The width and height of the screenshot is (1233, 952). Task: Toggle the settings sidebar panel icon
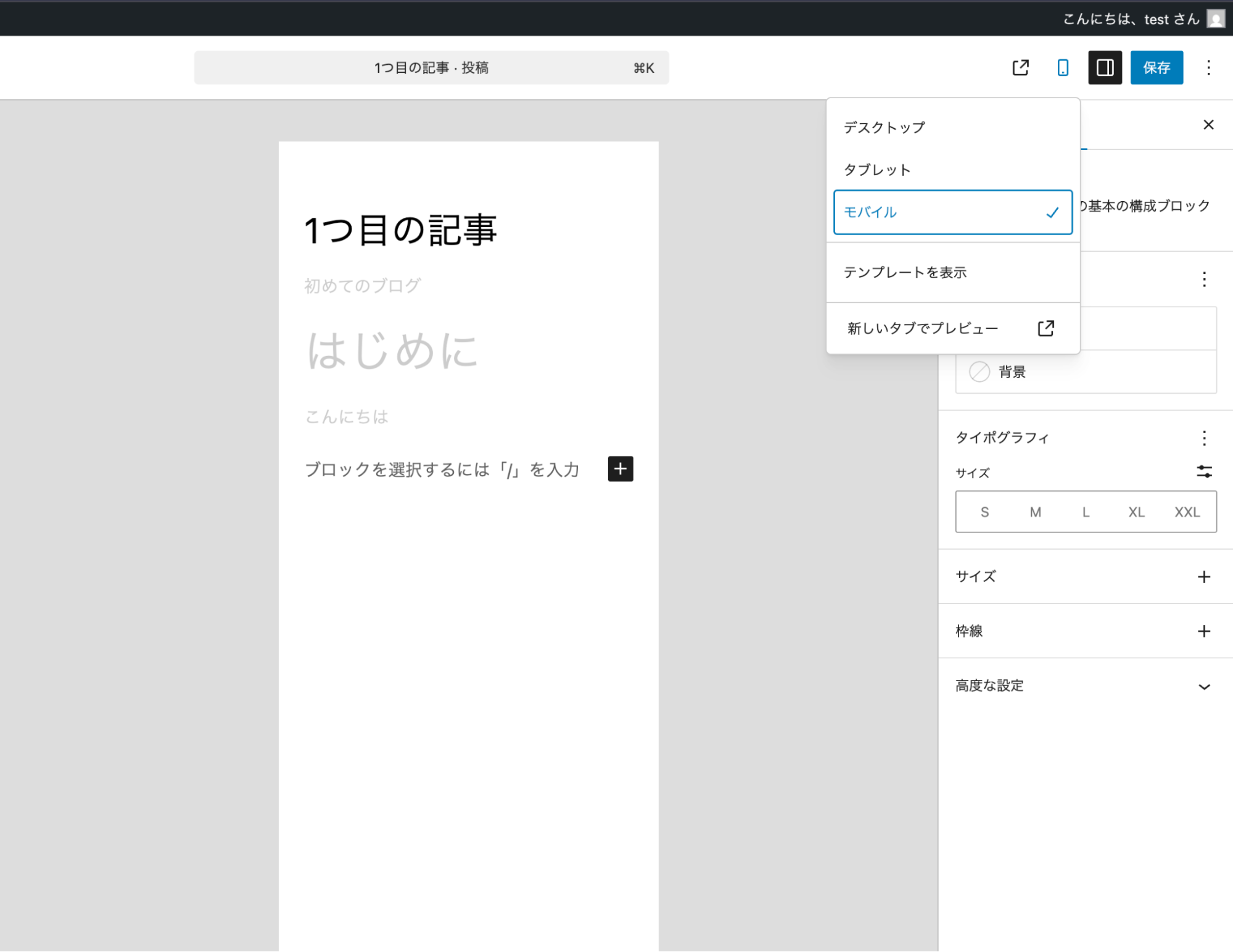click(x=1105, y=68)
